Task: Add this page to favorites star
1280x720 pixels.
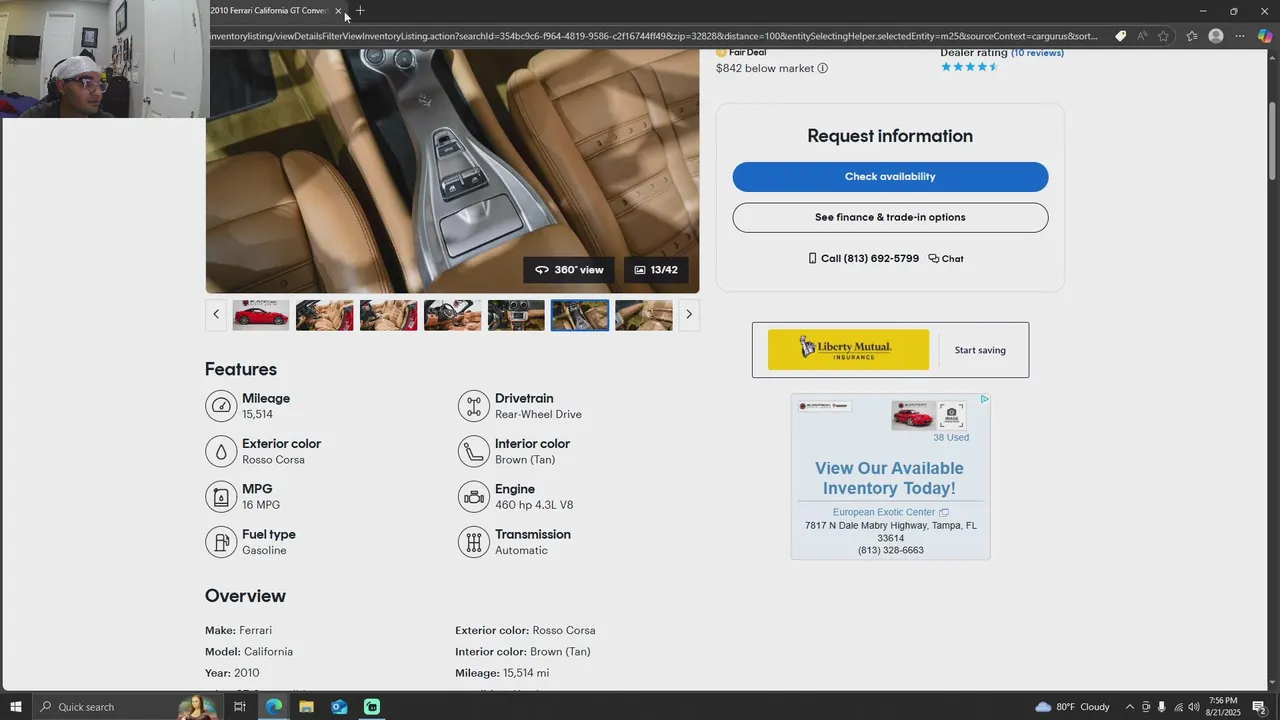Action: coord(1163,36)
